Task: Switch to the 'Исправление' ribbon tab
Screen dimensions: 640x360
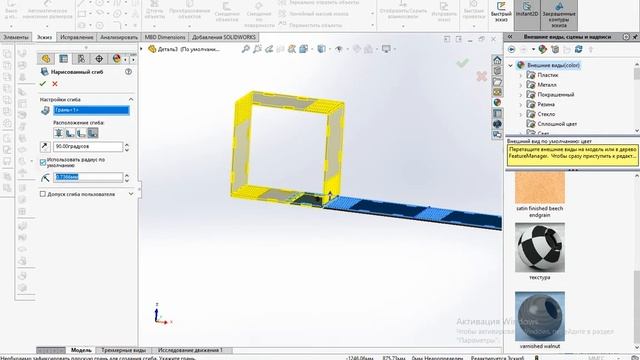Action: tap(77, 37)
